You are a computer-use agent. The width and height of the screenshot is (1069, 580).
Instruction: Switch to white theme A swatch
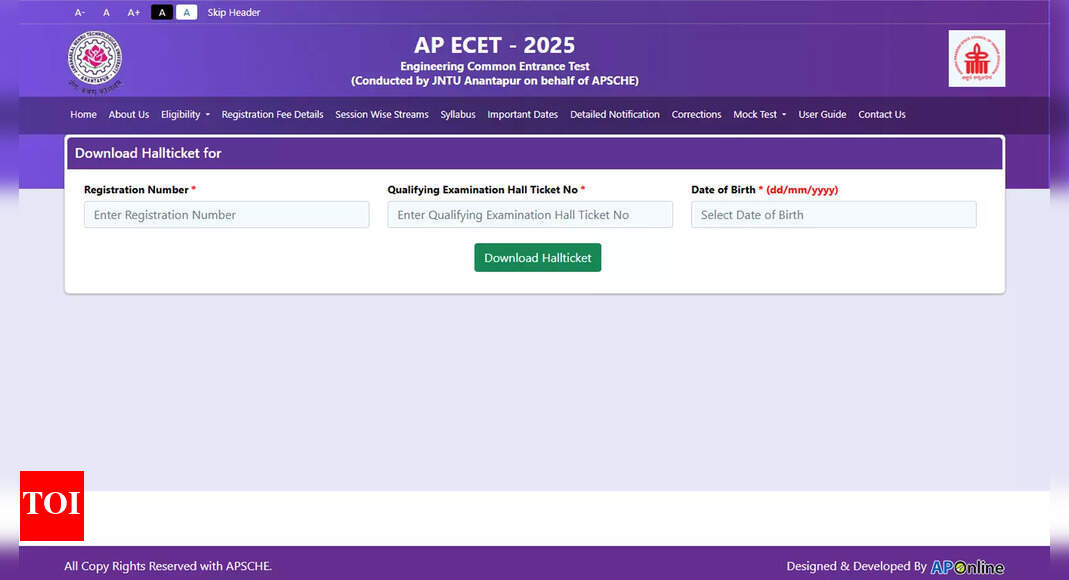point(187,13)
